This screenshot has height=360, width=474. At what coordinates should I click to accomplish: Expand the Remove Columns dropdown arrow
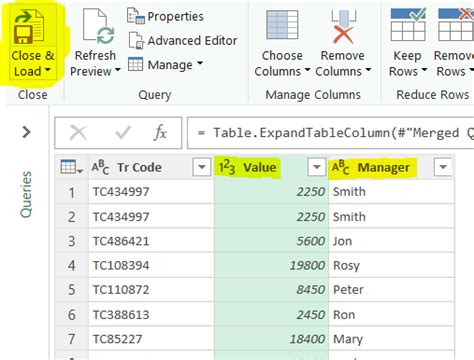point(368,70)
